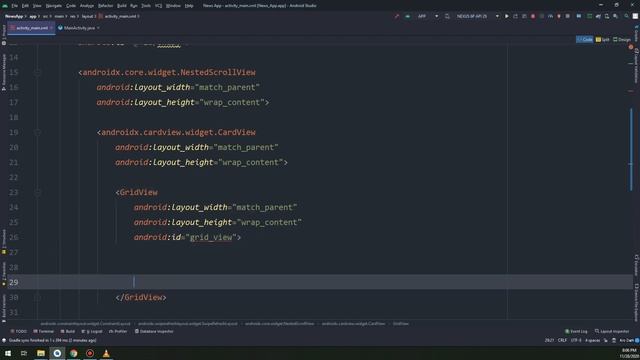Viewport: 640px width, 360px height.
Task: Switch to the activity_main.xml tab
Action: pyautogui.click(x=32, y=28)
